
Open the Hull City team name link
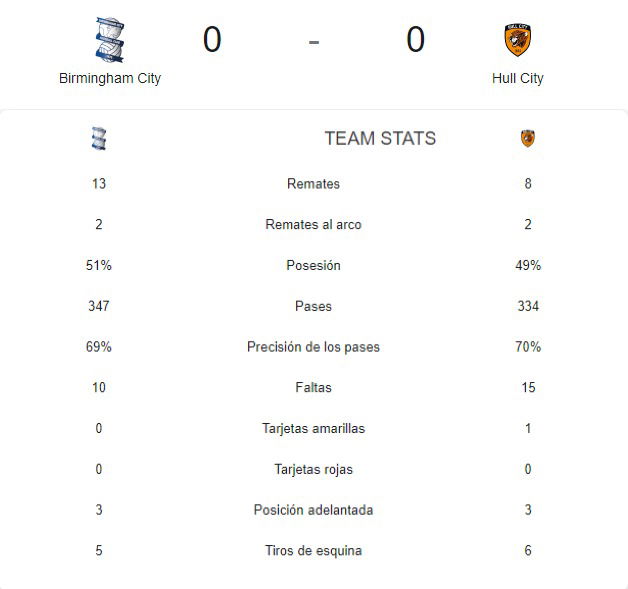coord(517,78)
